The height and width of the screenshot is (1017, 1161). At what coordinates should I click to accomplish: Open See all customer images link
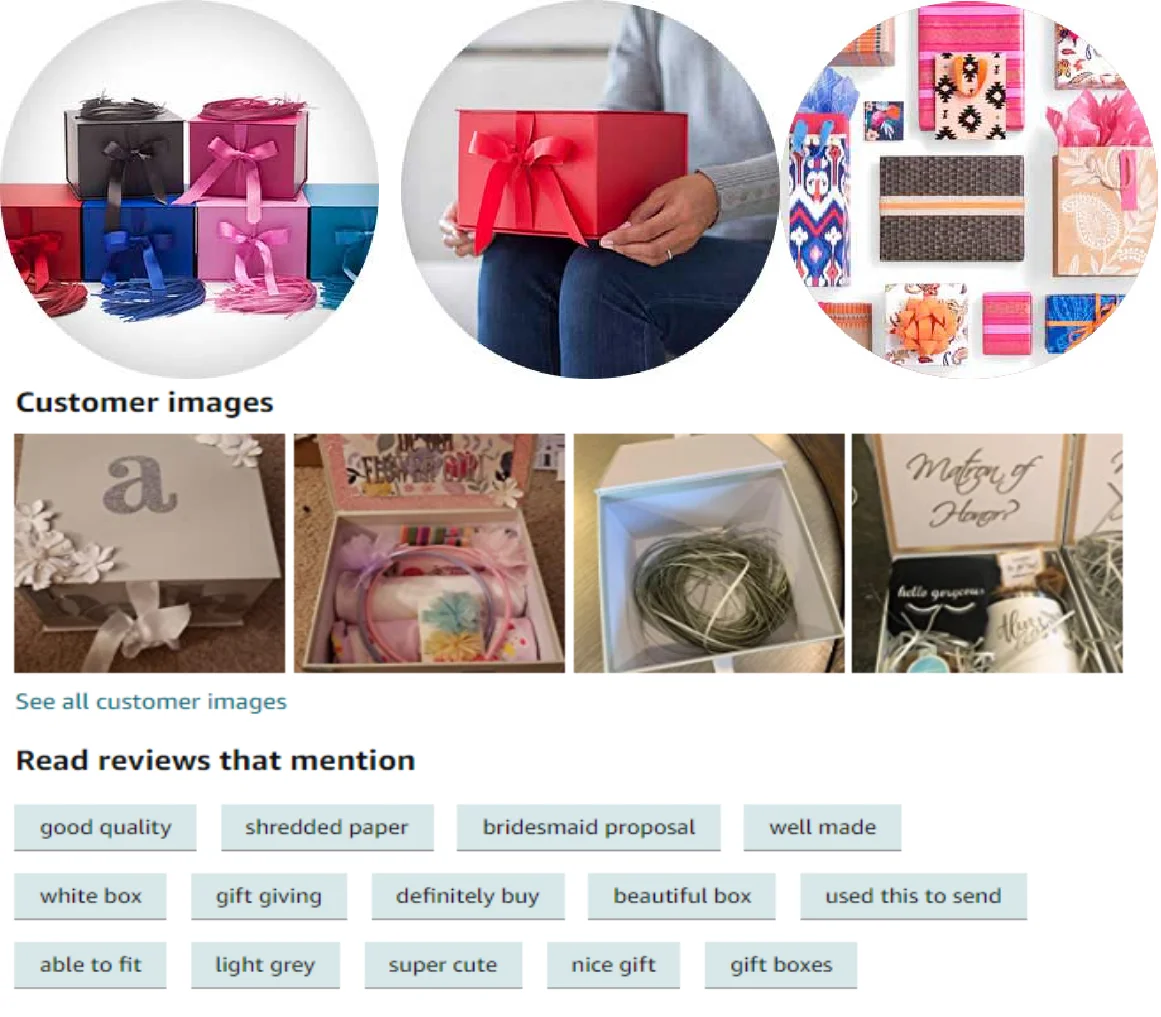151,702
